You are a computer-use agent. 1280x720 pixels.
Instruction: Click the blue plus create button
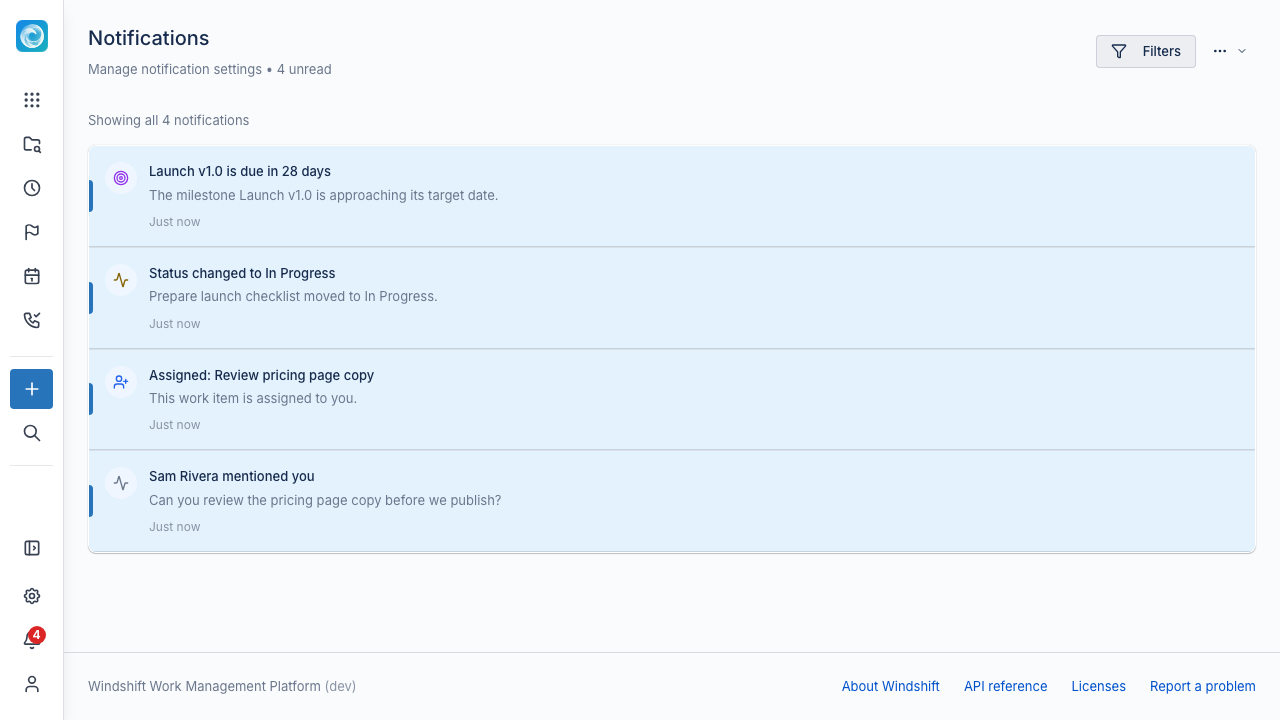(32, 389)
